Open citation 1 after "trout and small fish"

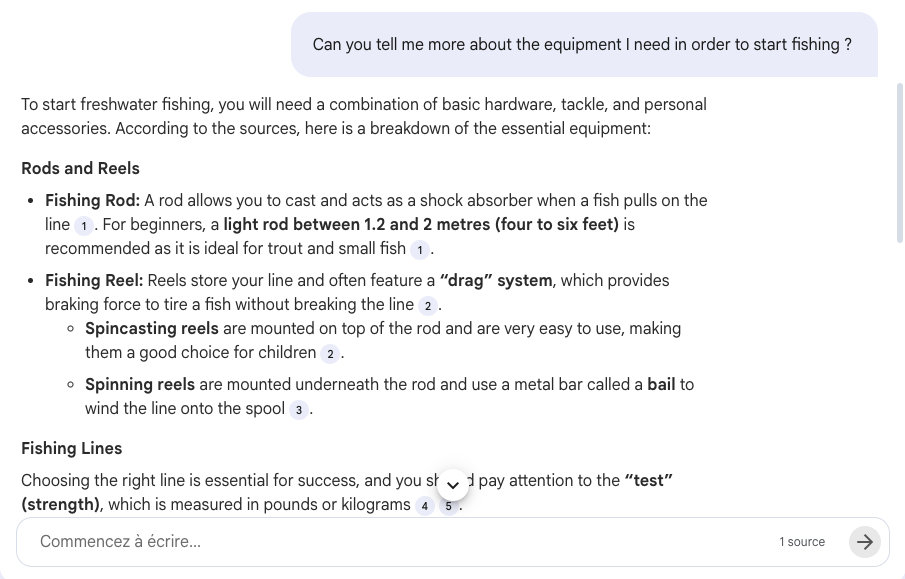pyautogui.click(x=420, y=250)
